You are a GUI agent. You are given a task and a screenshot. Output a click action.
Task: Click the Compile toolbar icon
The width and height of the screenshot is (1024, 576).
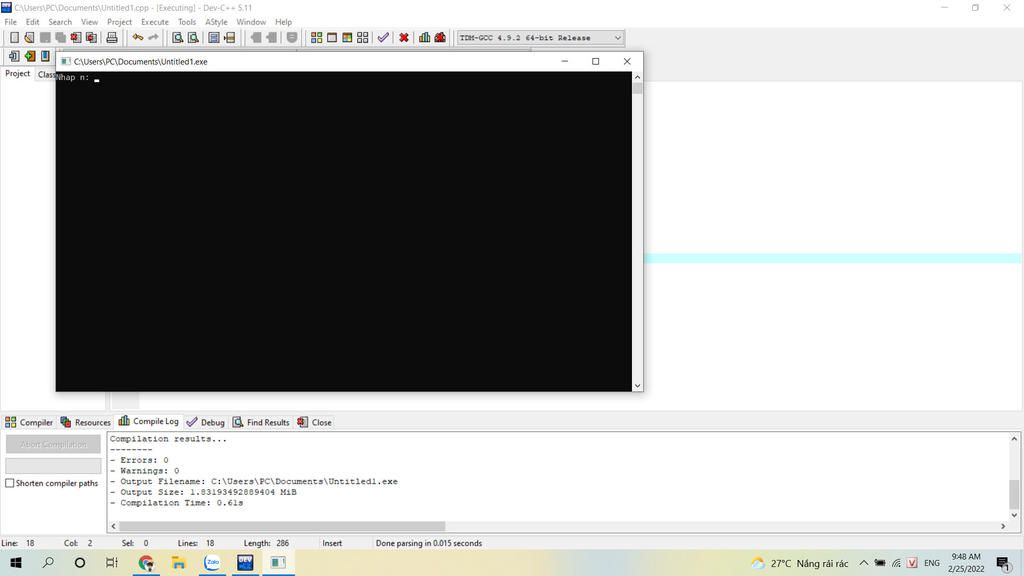(317, 38)
